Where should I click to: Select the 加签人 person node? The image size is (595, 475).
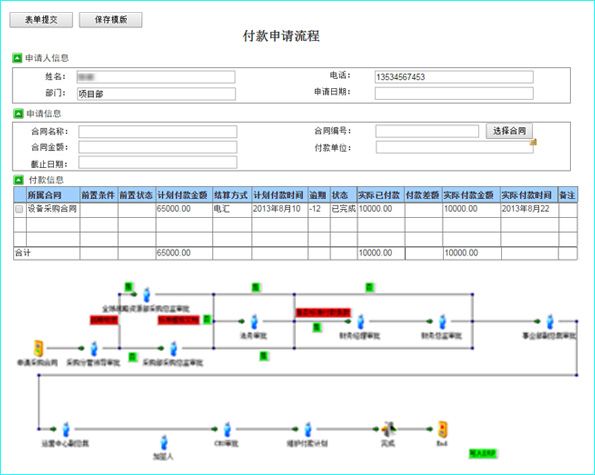pyautogui.click(x=164, y=443)
